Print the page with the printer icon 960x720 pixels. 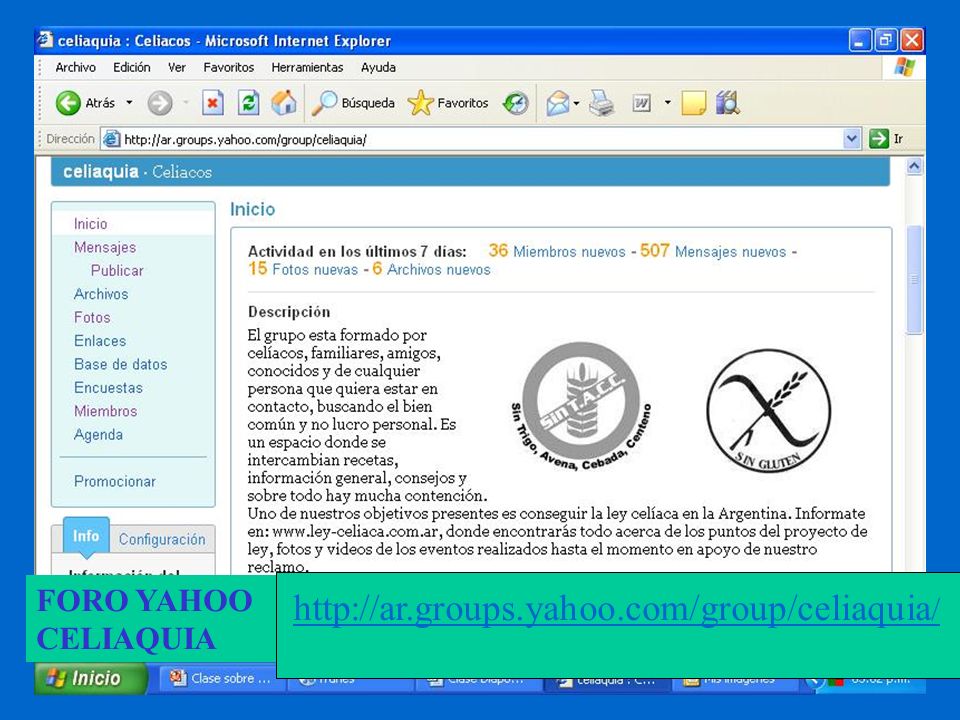(x=602, y=103)
